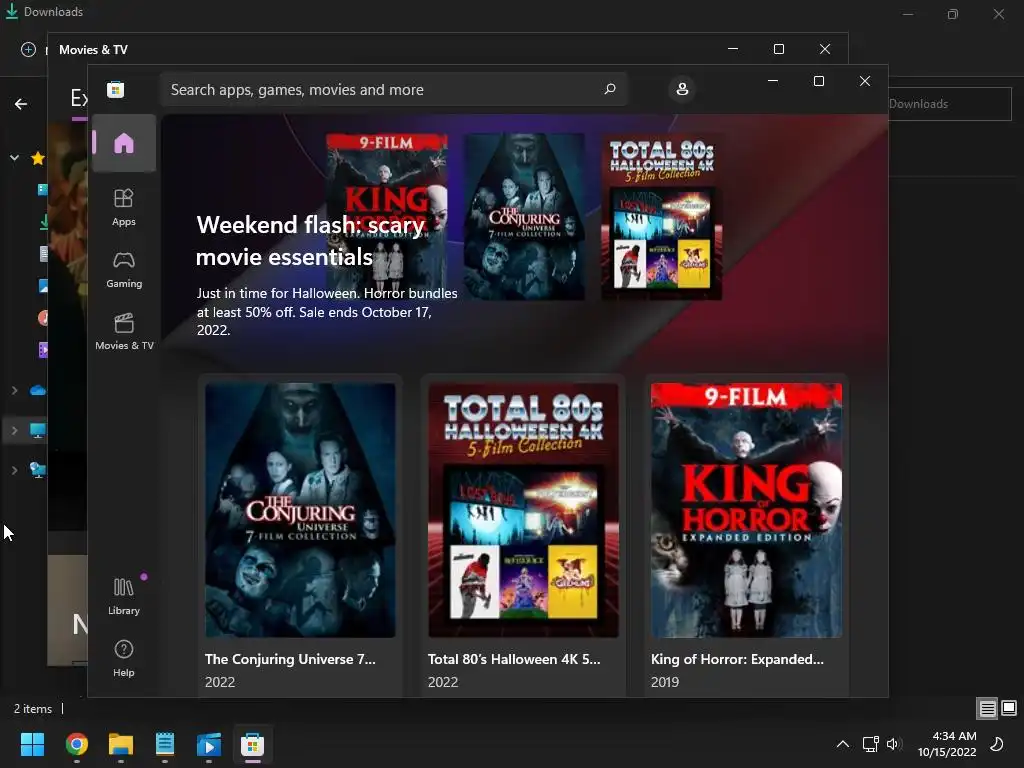Viewport: 1024px width, 768px height.
Task: Switch File Explorer to details view
Action: [x=987, y=708]
